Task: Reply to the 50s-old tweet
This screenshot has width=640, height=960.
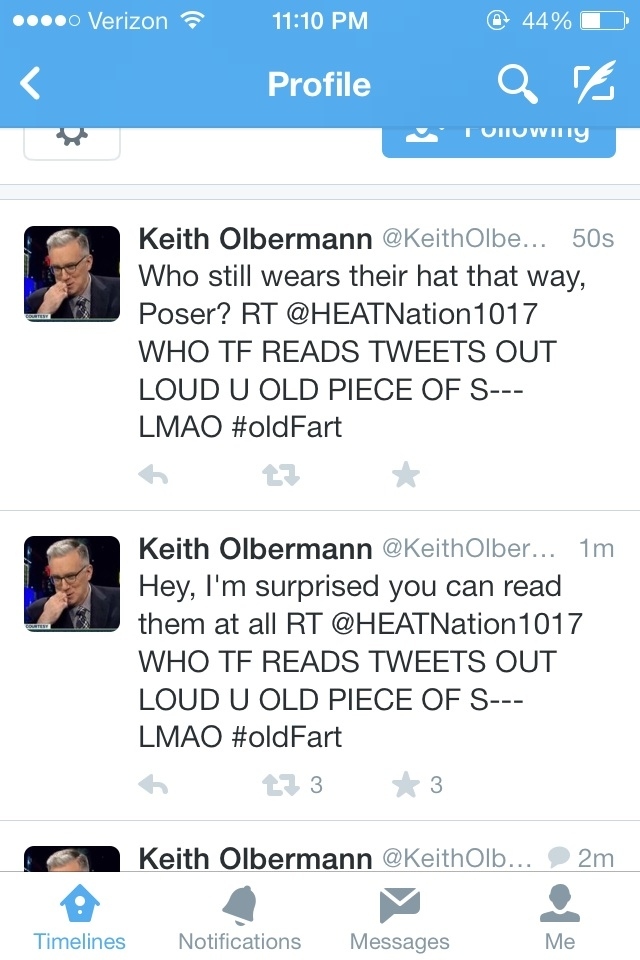Action: point(153,474)
